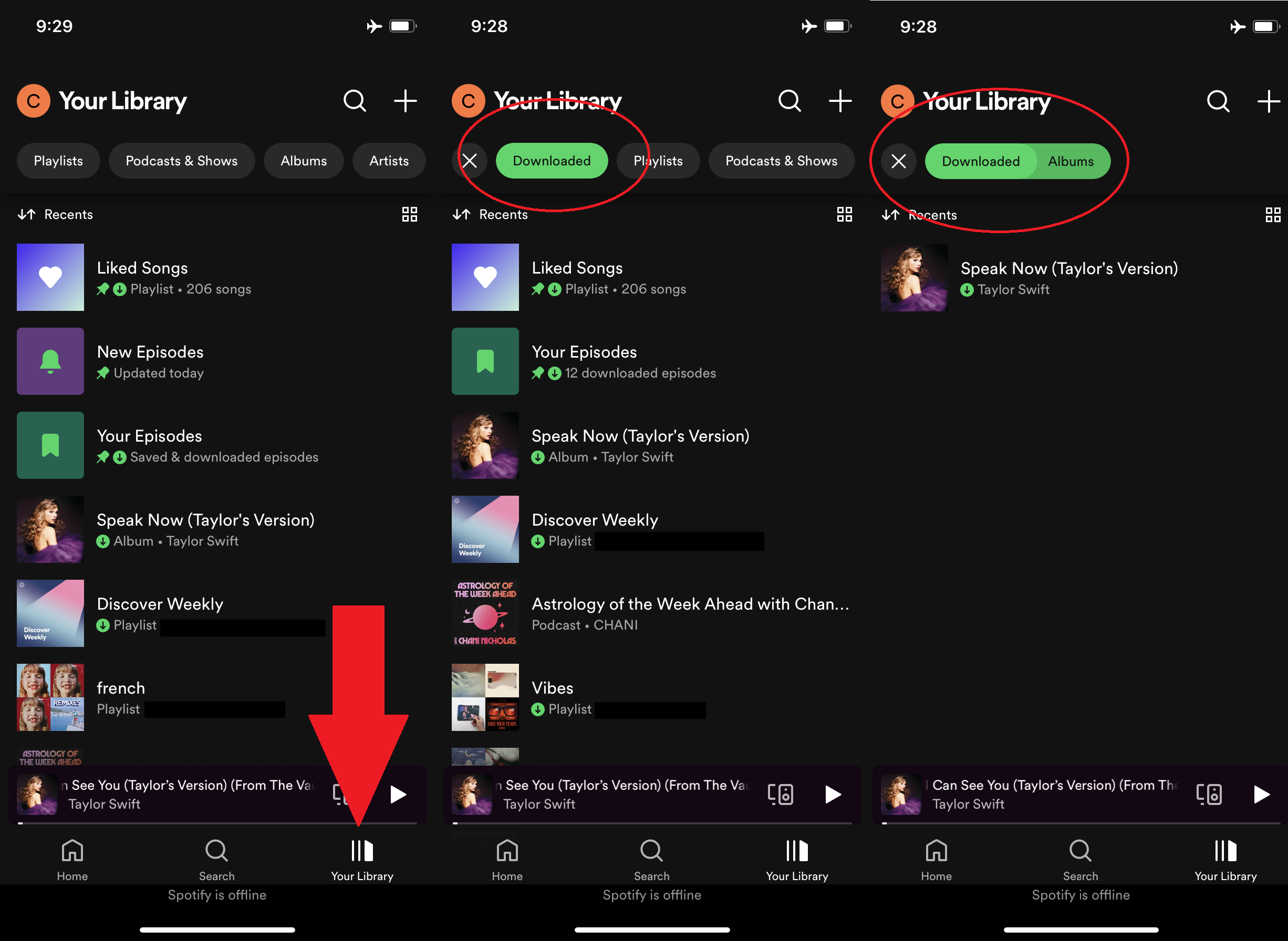Image resolution: width=1288 pixels, height=941 pixels.
Task: Tap Home in the bottom navigation
Action: pyautogui.click(x=72, y=860)
